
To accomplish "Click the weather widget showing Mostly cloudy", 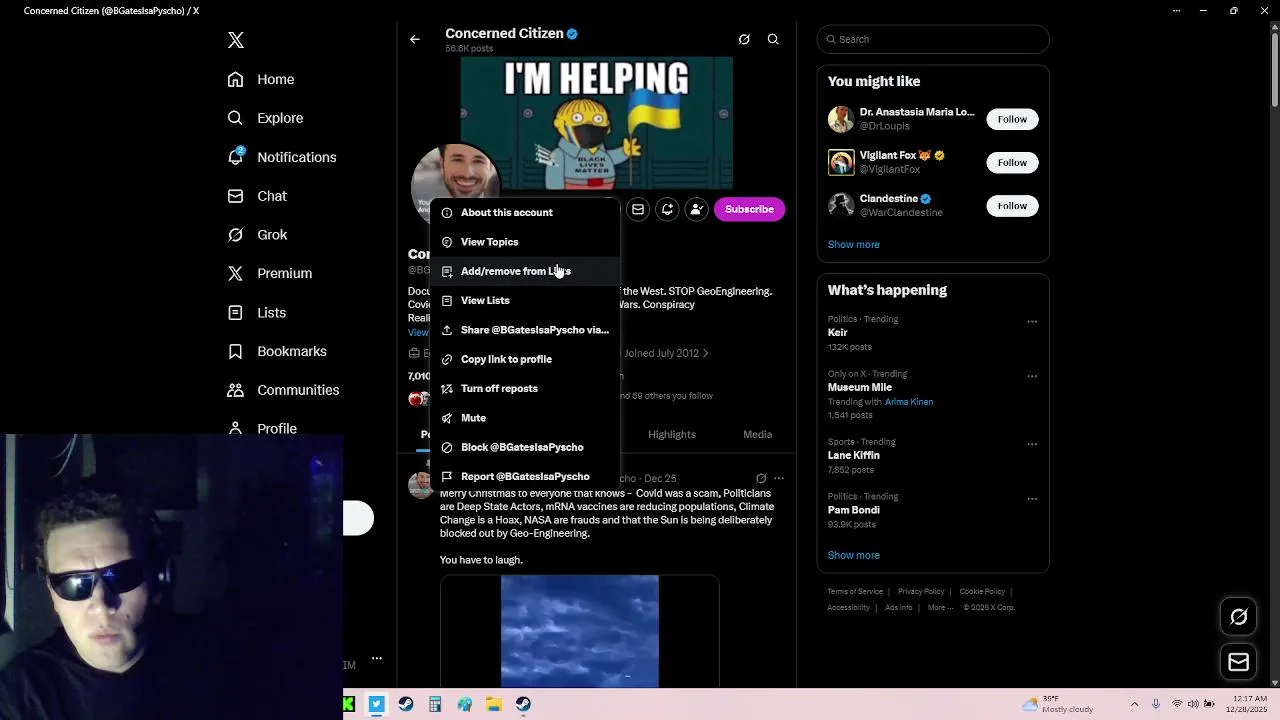I will (1057, 704).
